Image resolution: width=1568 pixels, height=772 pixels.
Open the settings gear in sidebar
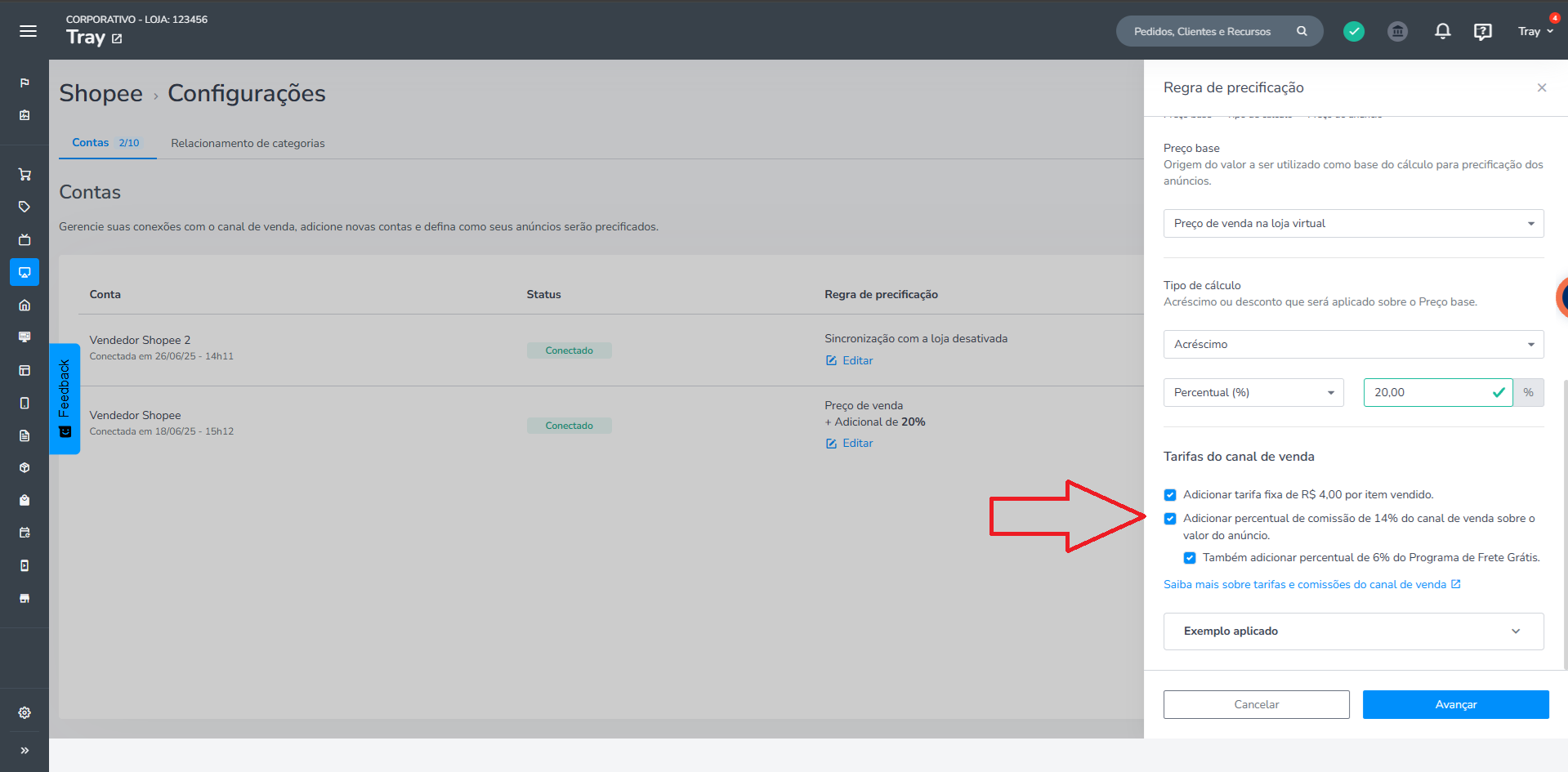click(x=25, y=712)
